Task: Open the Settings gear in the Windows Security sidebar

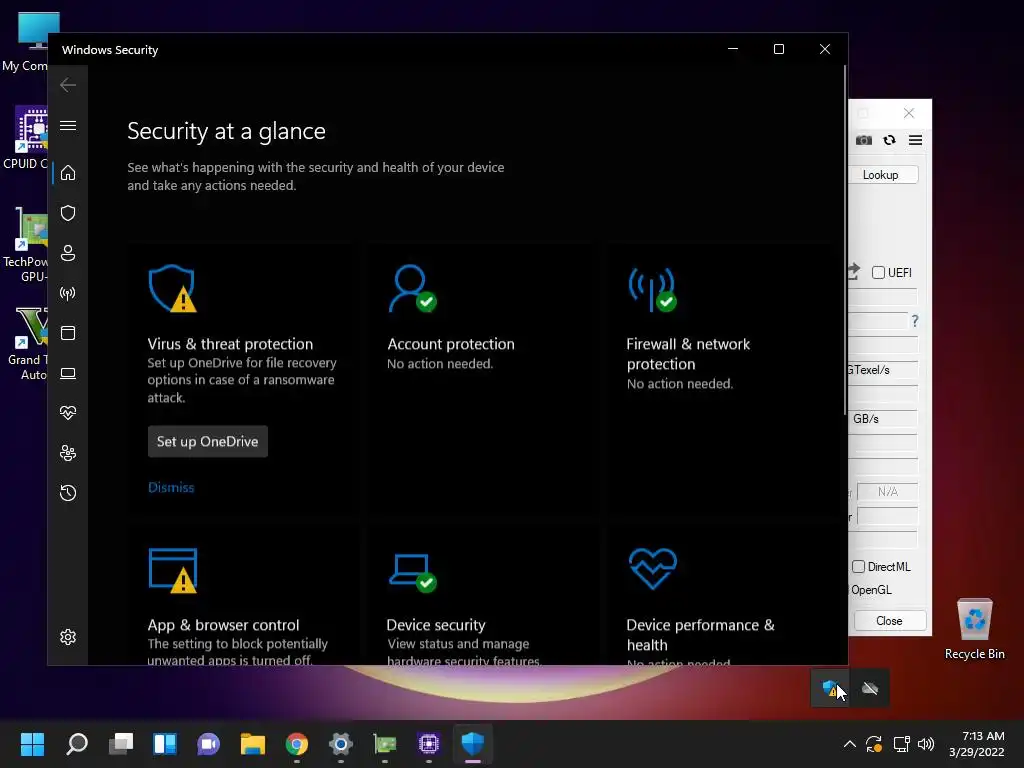Action: [68, 637]
